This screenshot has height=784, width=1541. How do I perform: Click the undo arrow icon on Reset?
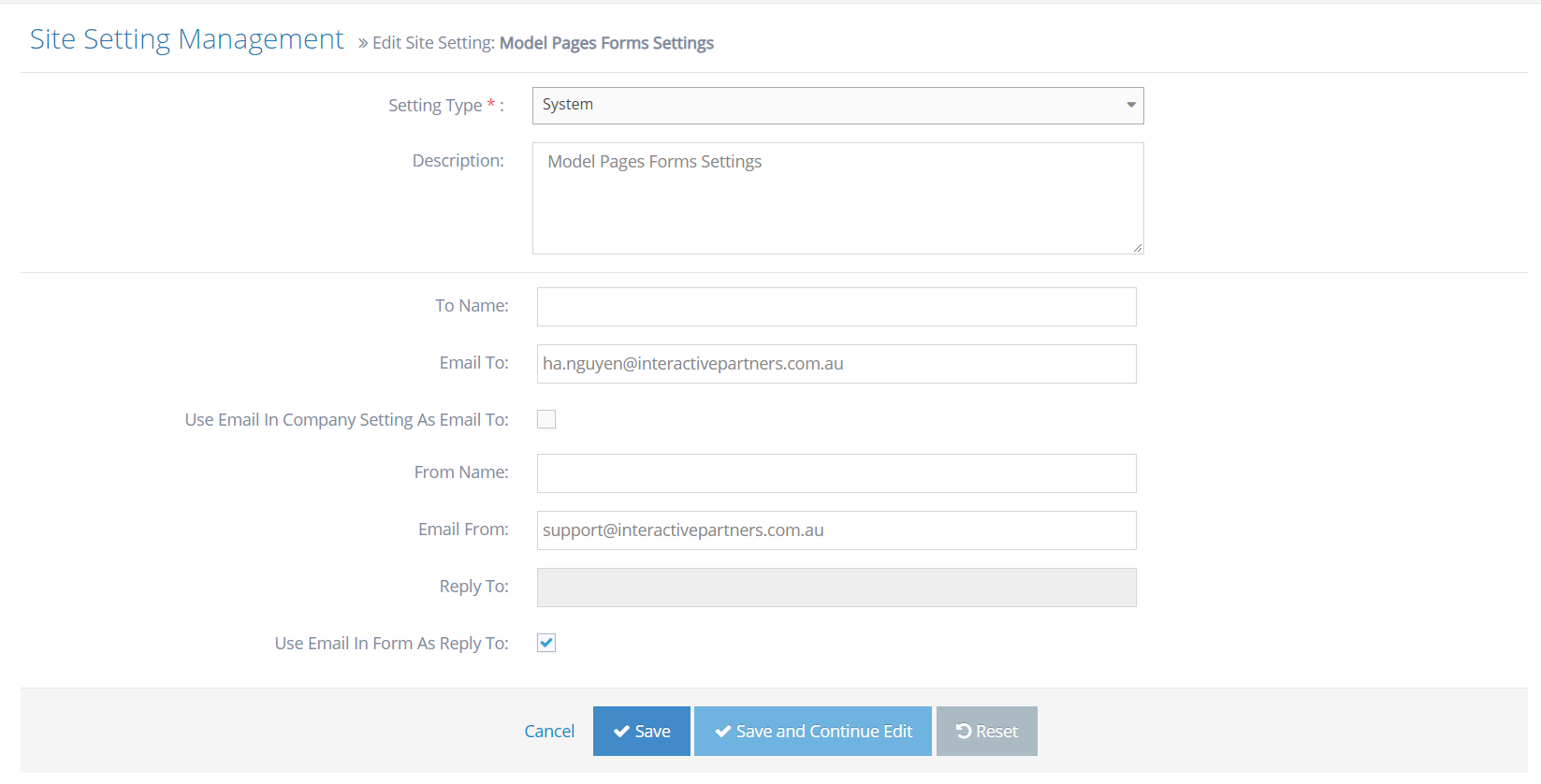pos(963,732)
